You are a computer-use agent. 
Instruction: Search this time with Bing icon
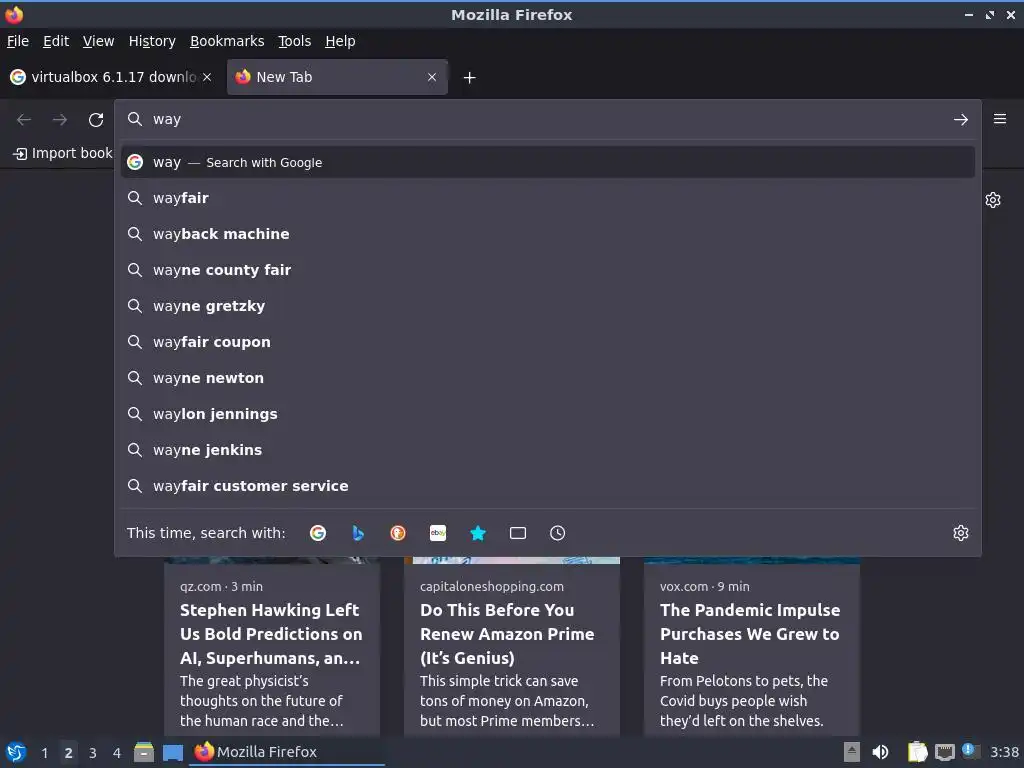[358, 533]
